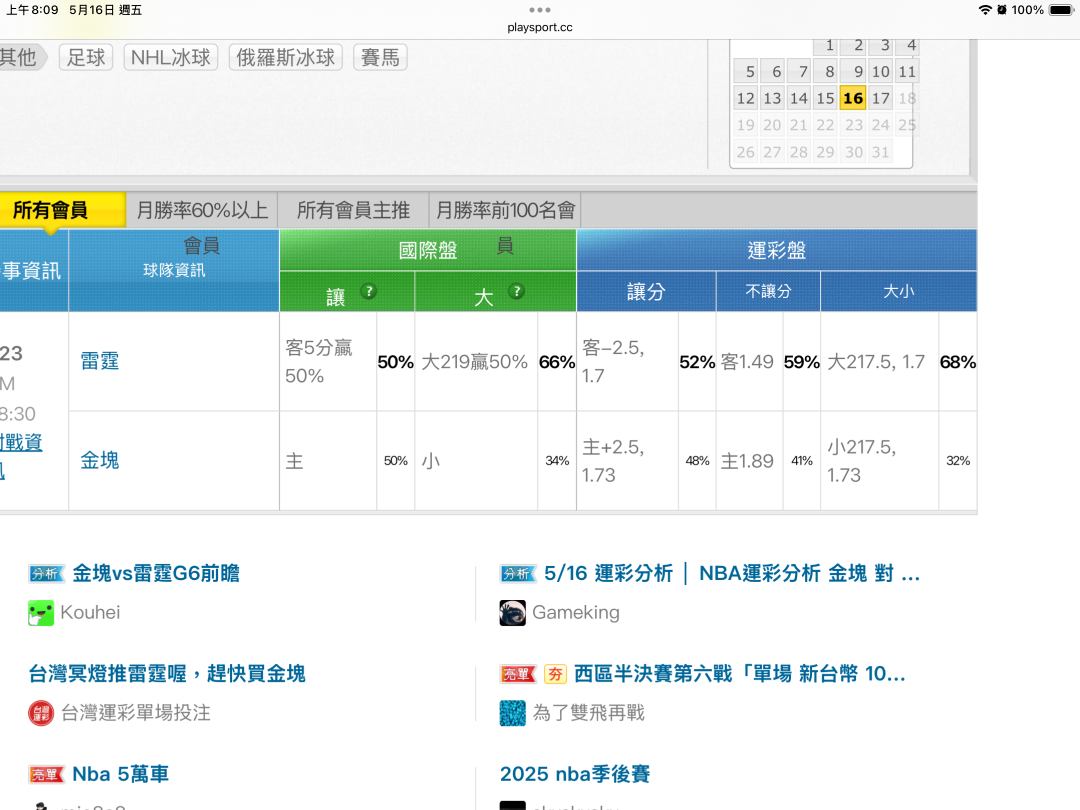Screen dimensions: 1080x810
Task: Tap the Kouhei green avatar icon
Action: [x=41, y=612]
